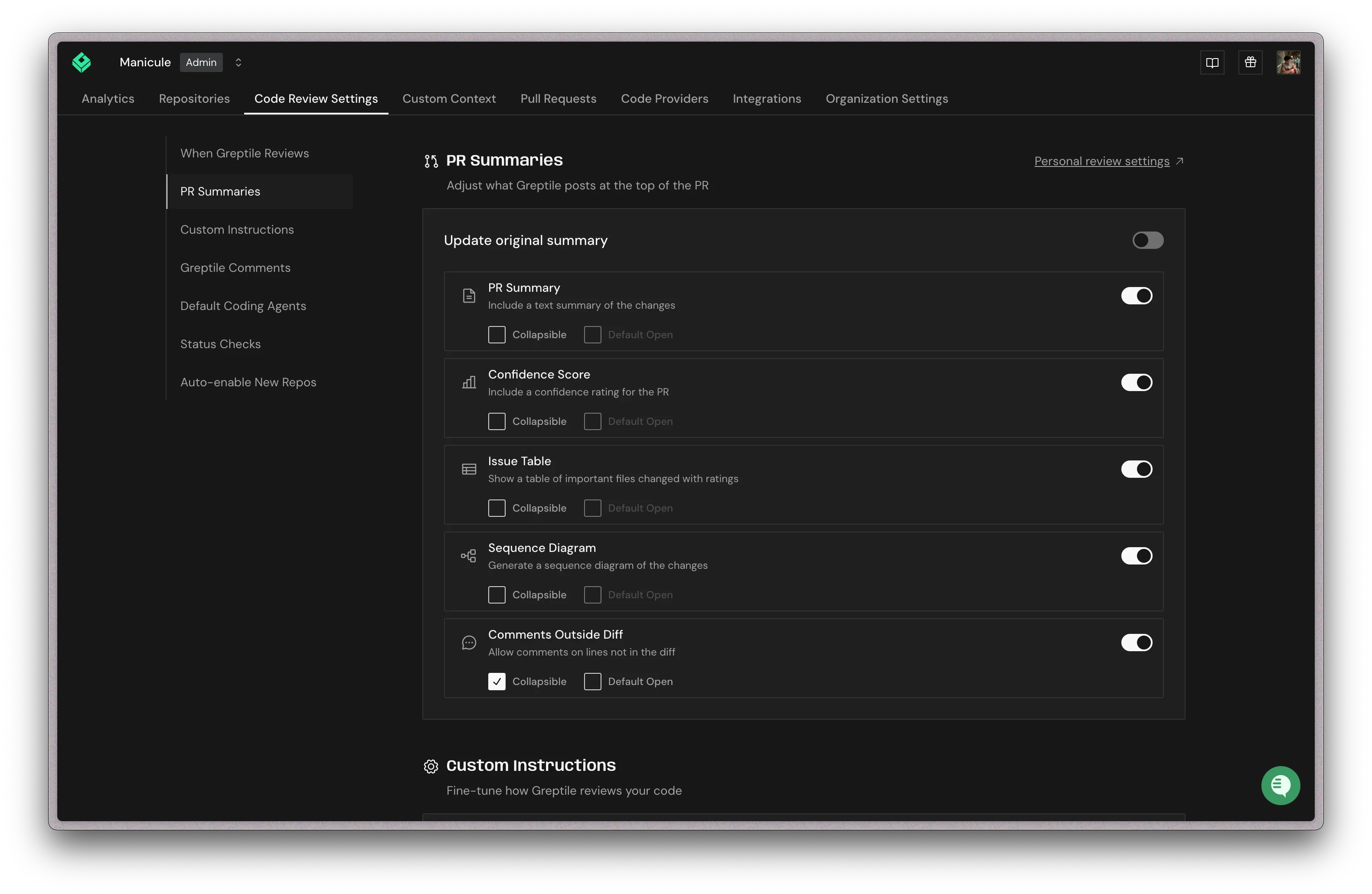Click the Sequence Diagram icon
The width and height of the screenshot is (1372, 894).
468,556
